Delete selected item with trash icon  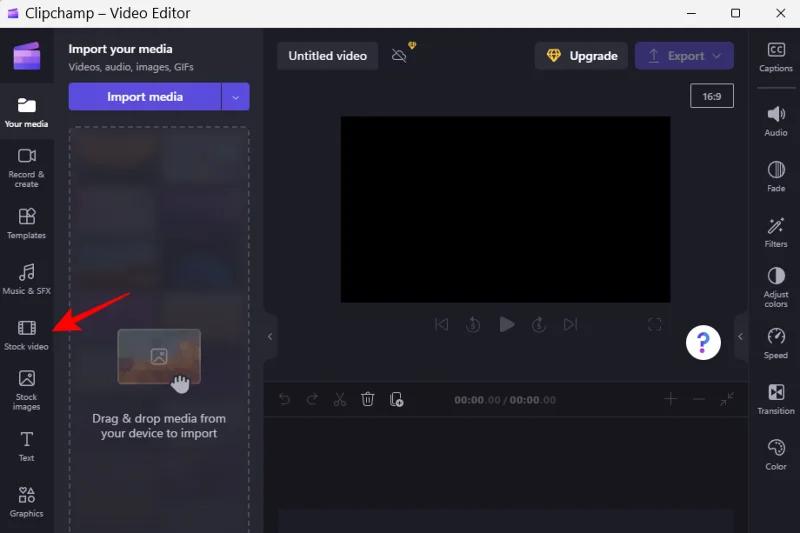click(x=368, y=399)
